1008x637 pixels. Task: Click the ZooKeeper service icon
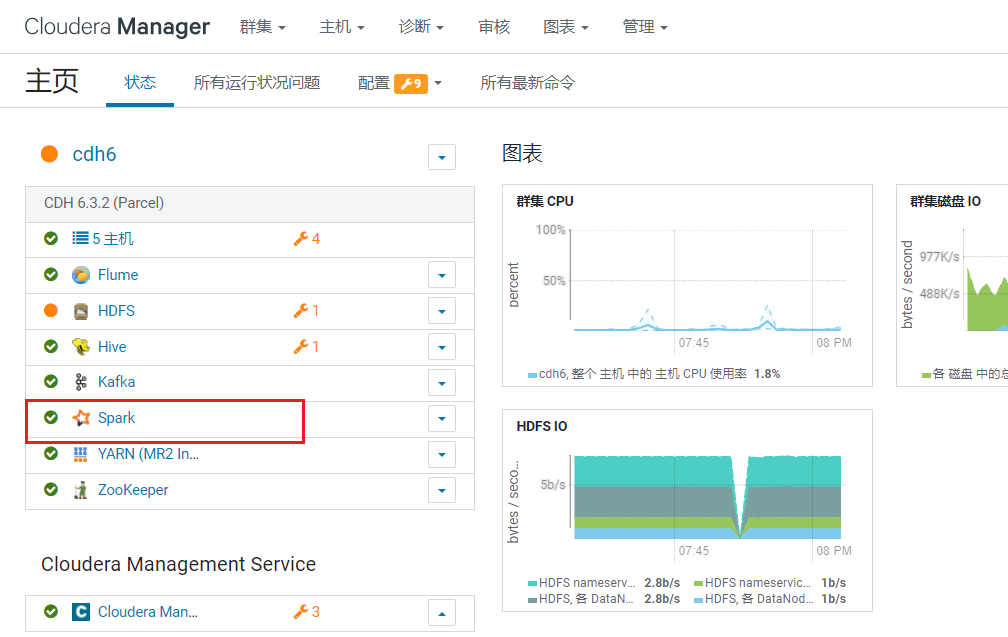pos(81,490)
